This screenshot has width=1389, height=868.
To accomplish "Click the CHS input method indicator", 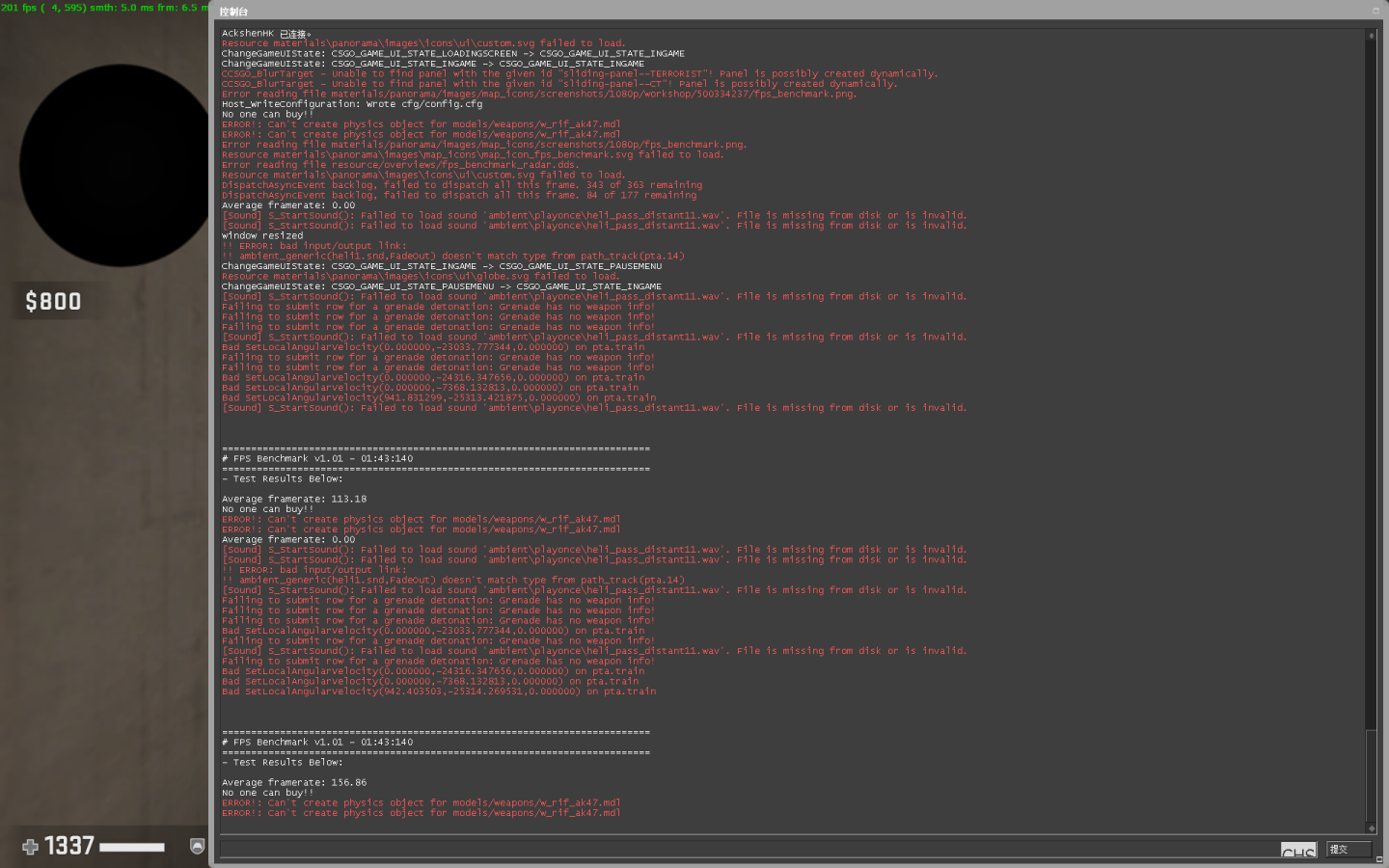I will tap(1298, 850).
